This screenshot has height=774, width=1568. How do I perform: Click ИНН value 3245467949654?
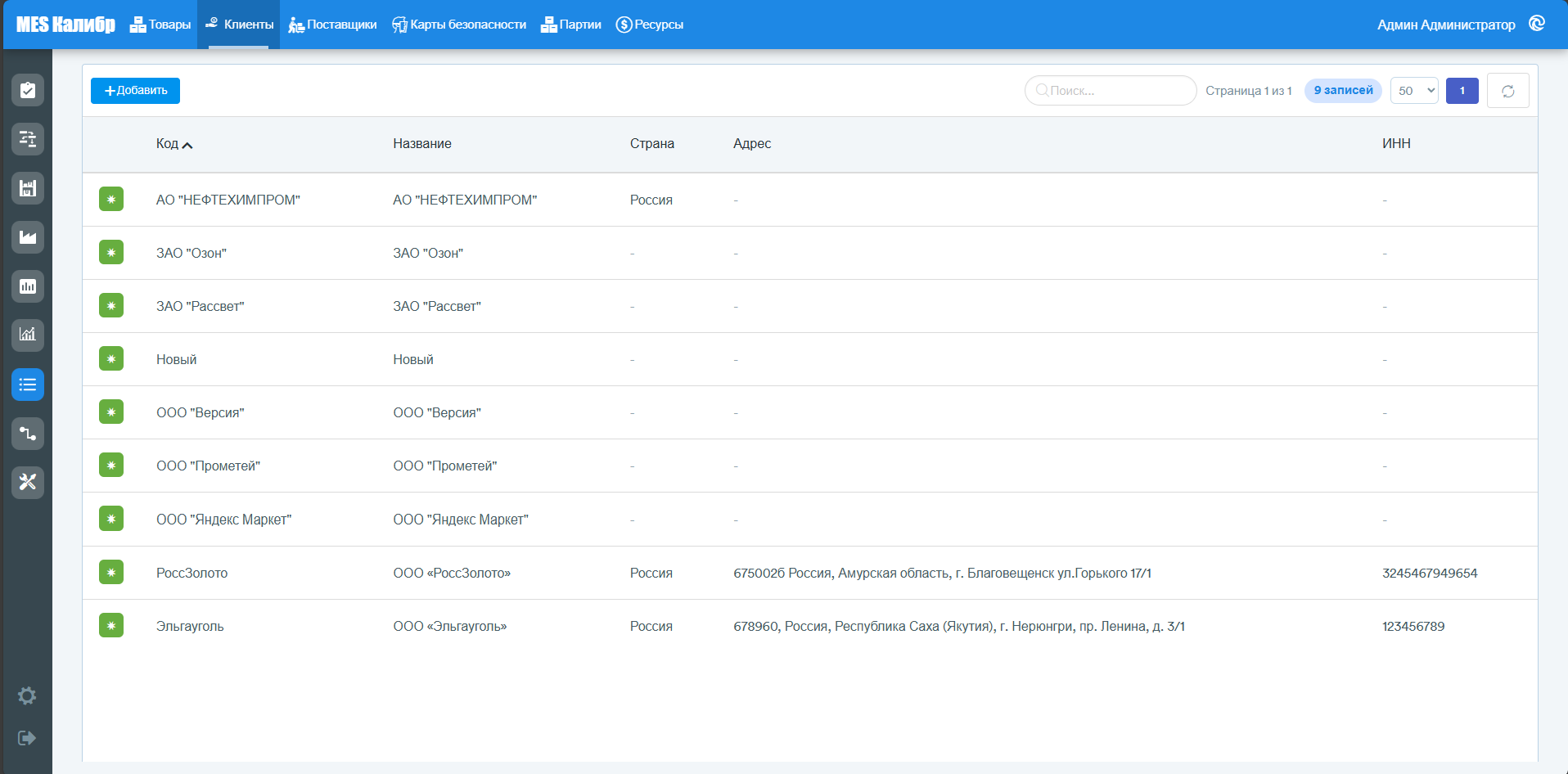[1430, 573]
